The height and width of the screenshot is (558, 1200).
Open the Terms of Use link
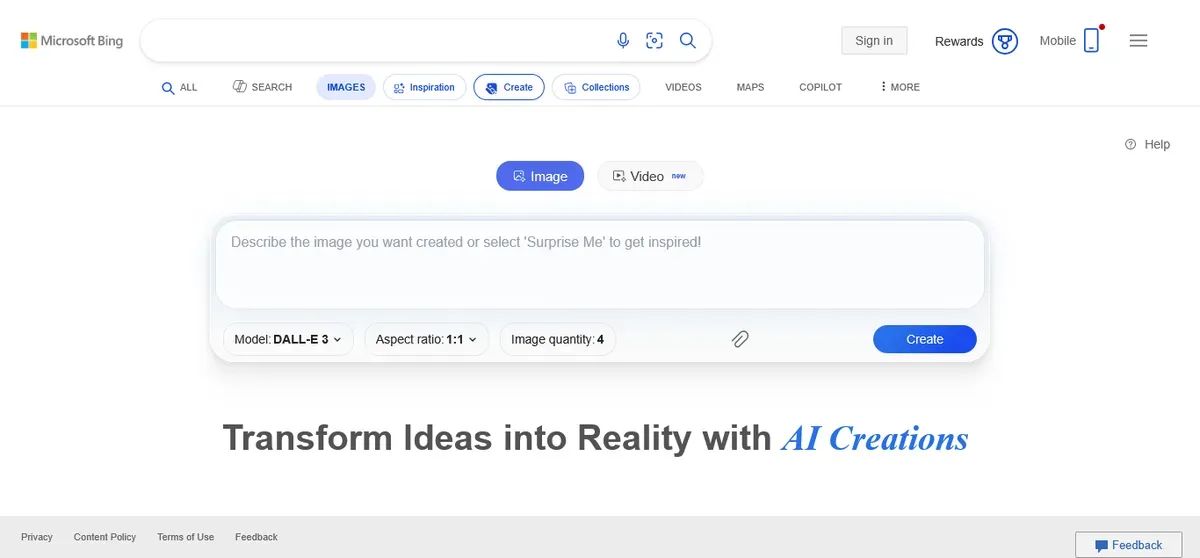pos(185,537)
